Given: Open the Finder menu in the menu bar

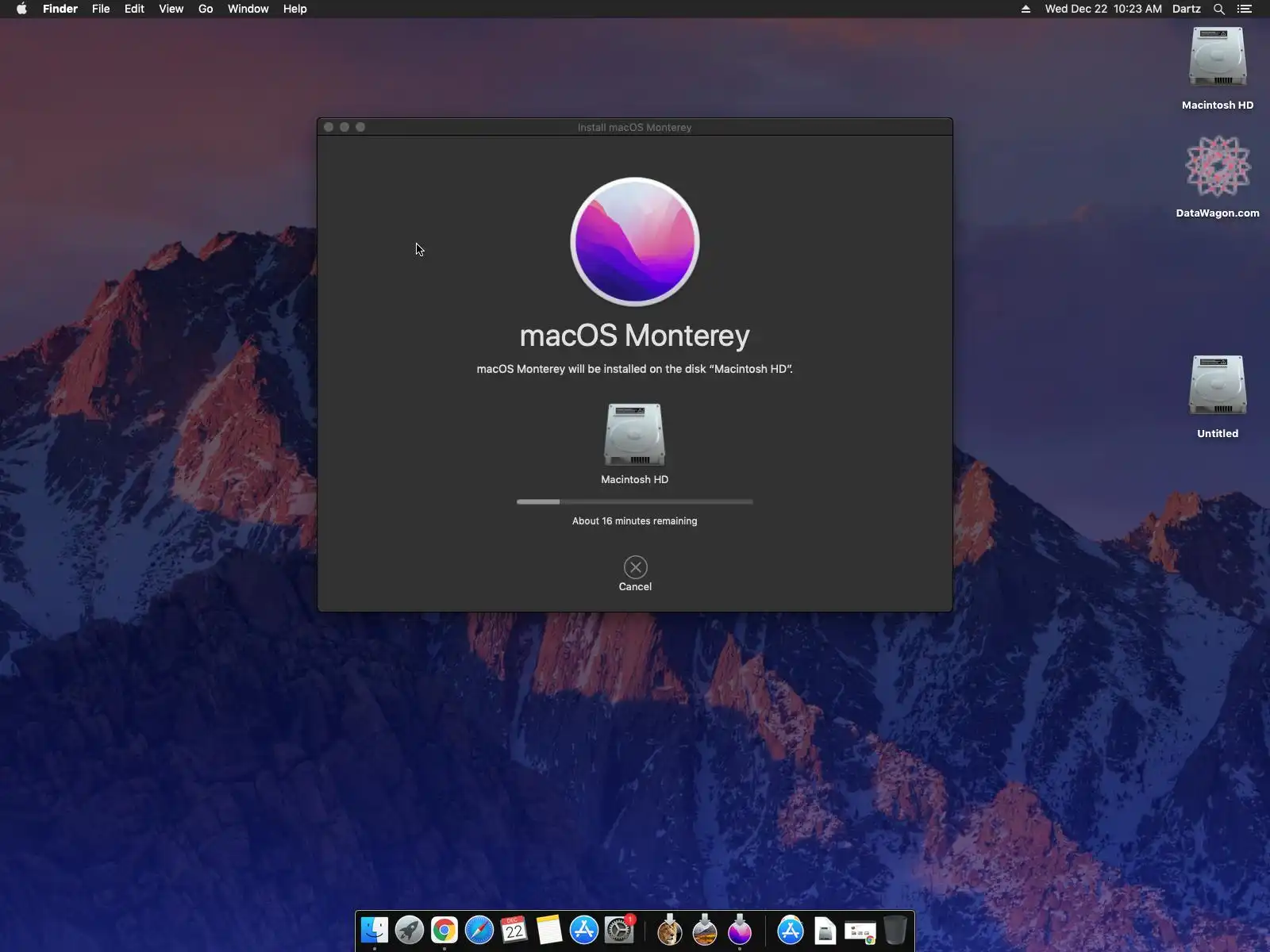Looking at the screenshot, I should pyautogui.click(x=60, y=9).
